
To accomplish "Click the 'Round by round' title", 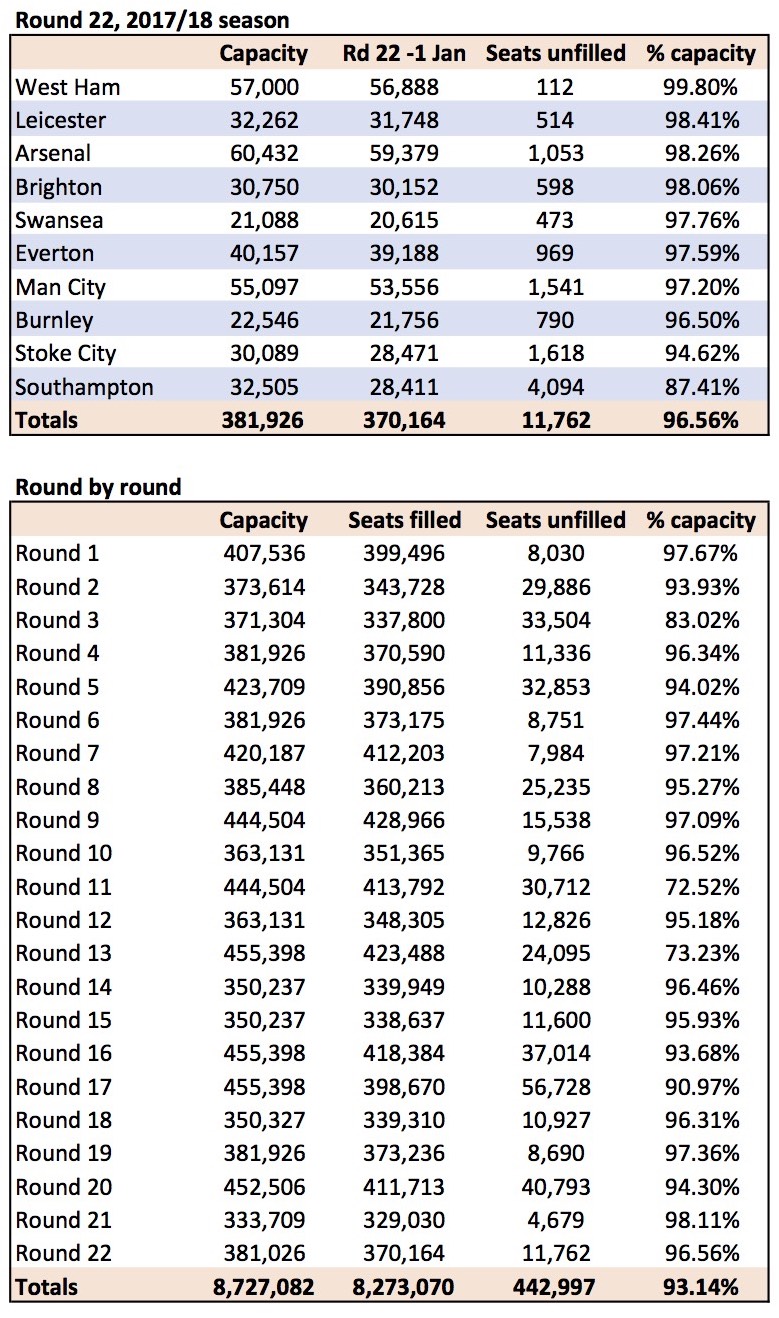I will point(99,487).
